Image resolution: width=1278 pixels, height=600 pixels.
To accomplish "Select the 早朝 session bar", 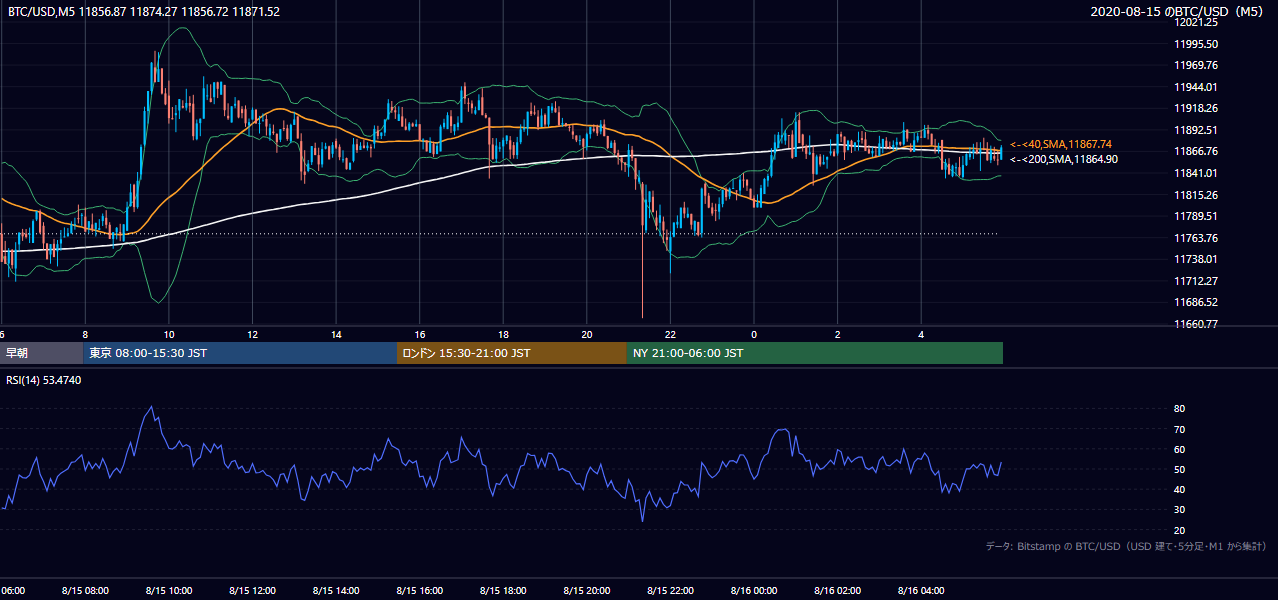I will 41,353.
